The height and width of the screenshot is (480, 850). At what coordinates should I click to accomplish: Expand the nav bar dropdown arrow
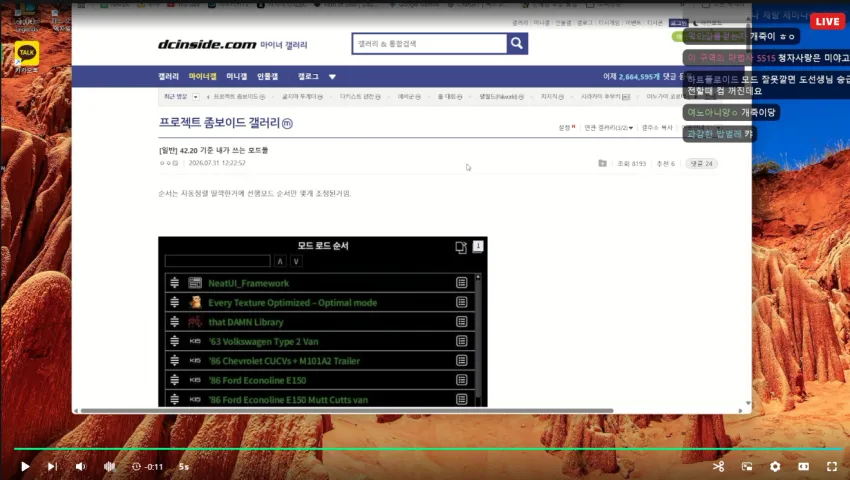332,77
